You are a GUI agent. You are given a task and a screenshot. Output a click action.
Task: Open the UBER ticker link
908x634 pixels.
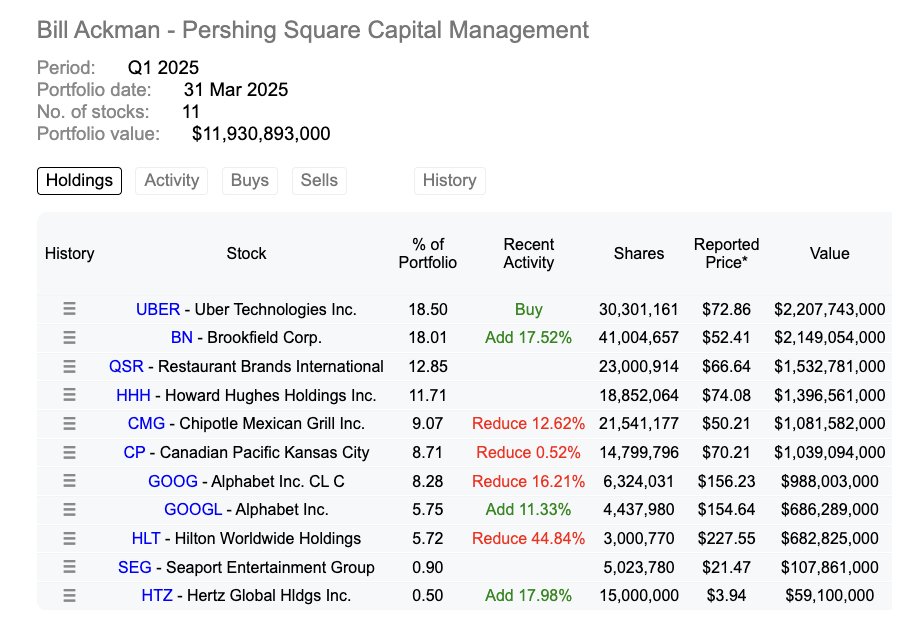click(158, 309)
